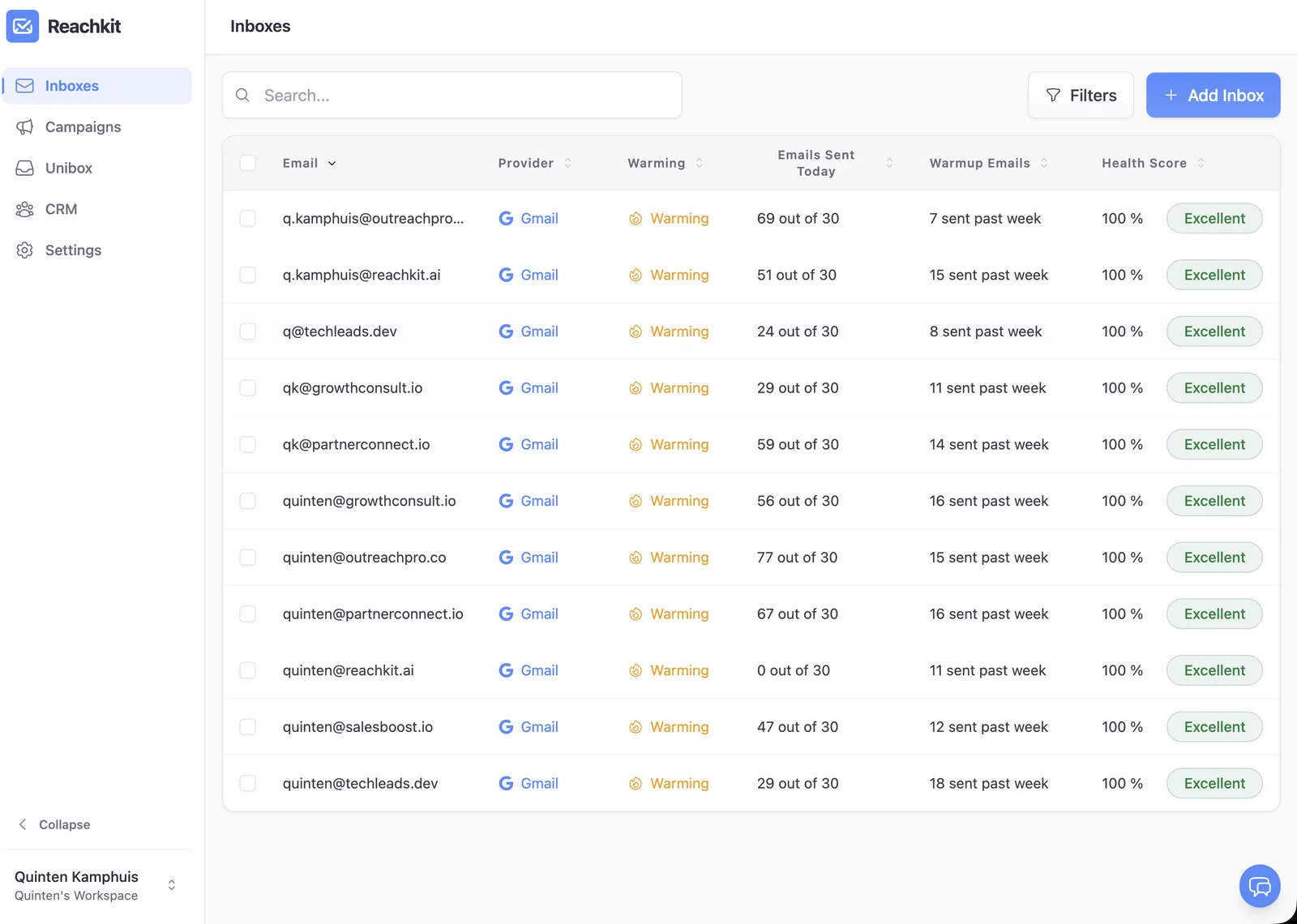Viewport: 1297px width, 924px height.
Task: Click the Excellent badge for q.kamphuis@reachkit.ai
Action: pyautogui.click(x=1214, y=276)
